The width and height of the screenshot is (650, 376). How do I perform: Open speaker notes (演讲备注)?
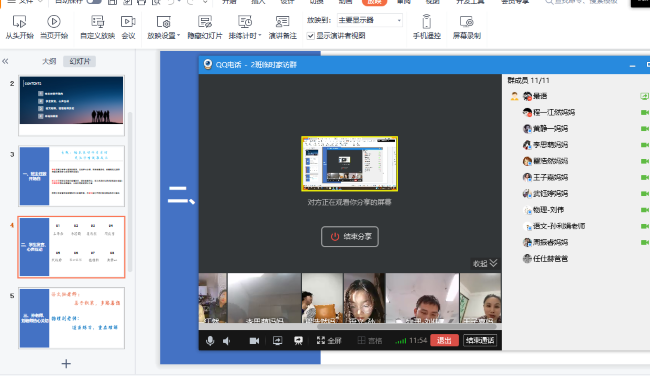click(282, 27)
